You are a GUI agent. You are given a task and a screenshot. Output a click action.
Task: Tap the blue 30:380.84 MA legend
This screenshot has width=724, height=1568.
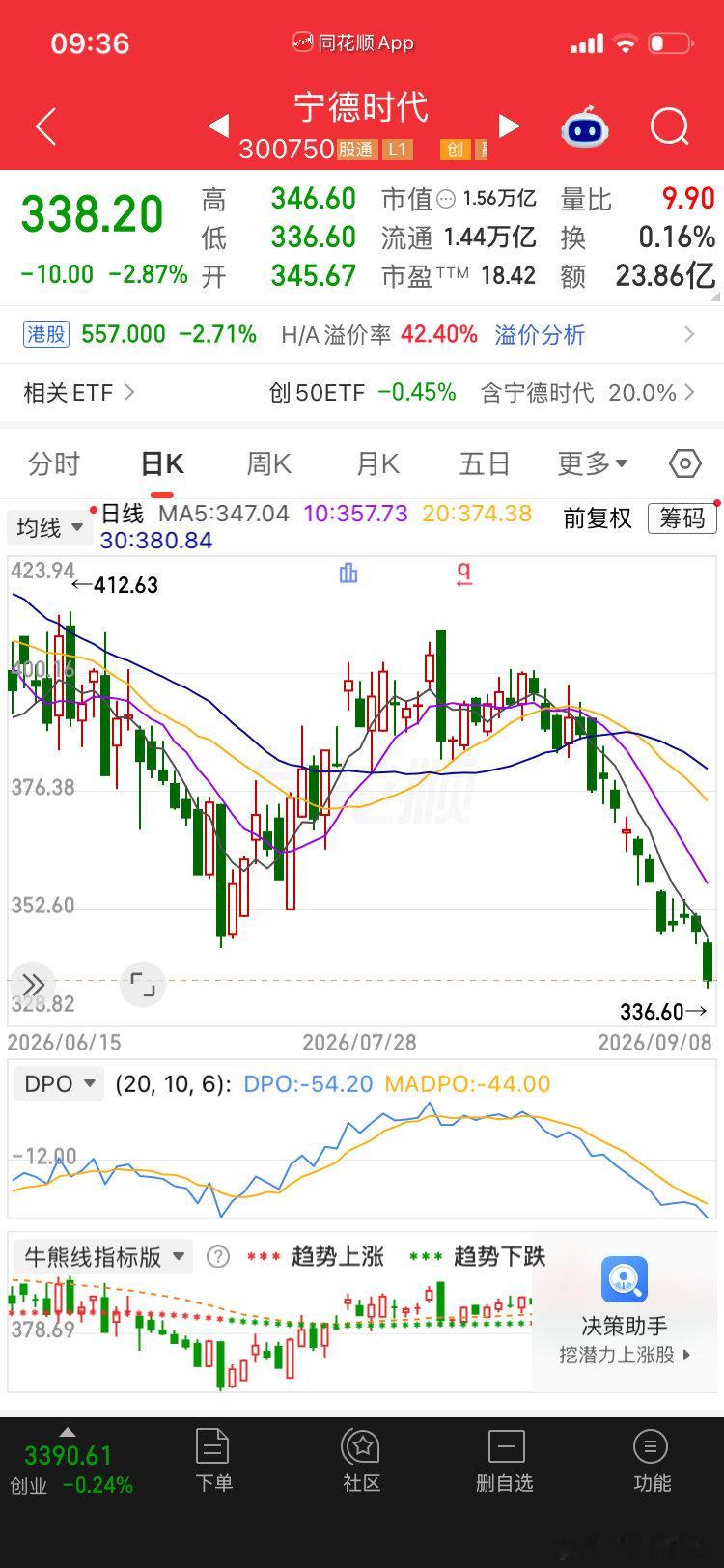tap(156, 540)
